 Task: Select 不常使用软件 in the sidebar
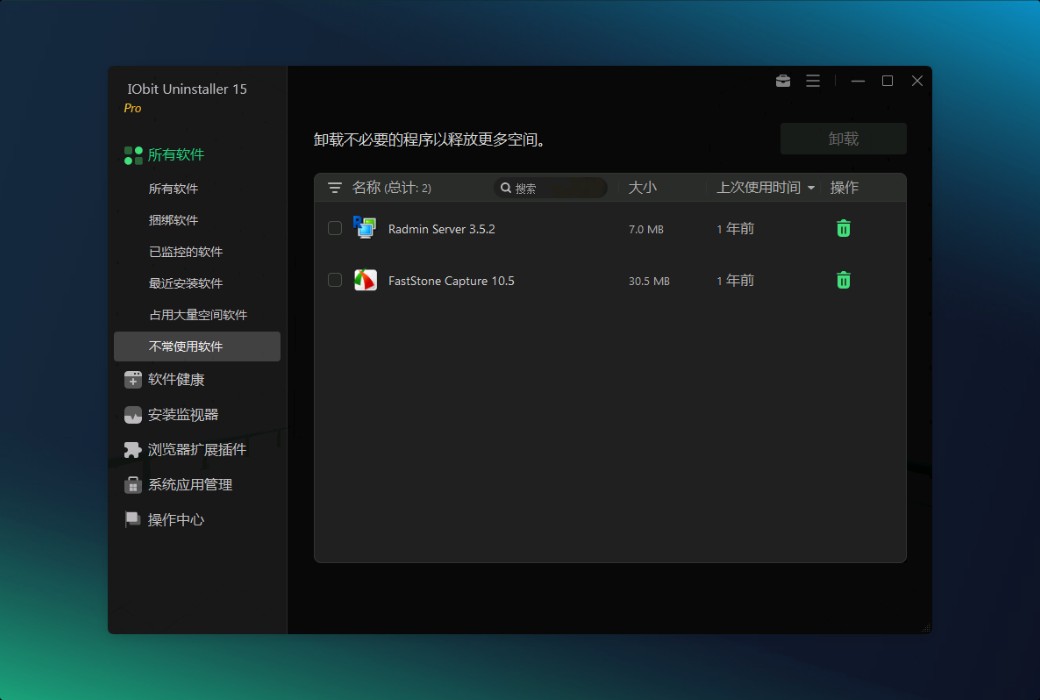197,346
